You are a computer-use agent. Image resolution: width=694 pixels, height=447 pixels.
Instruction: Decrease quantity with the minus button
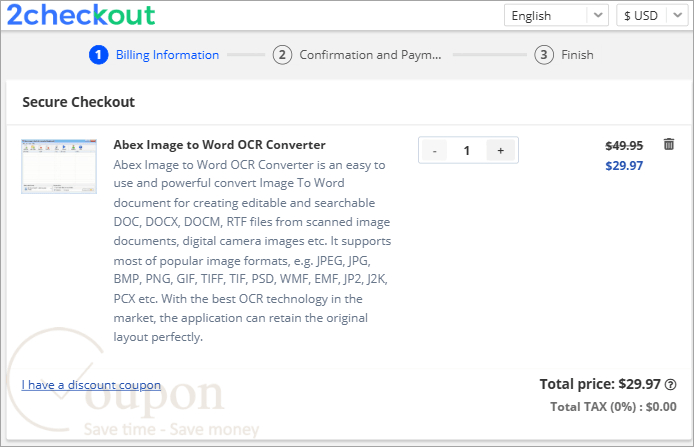coord(435,150)
